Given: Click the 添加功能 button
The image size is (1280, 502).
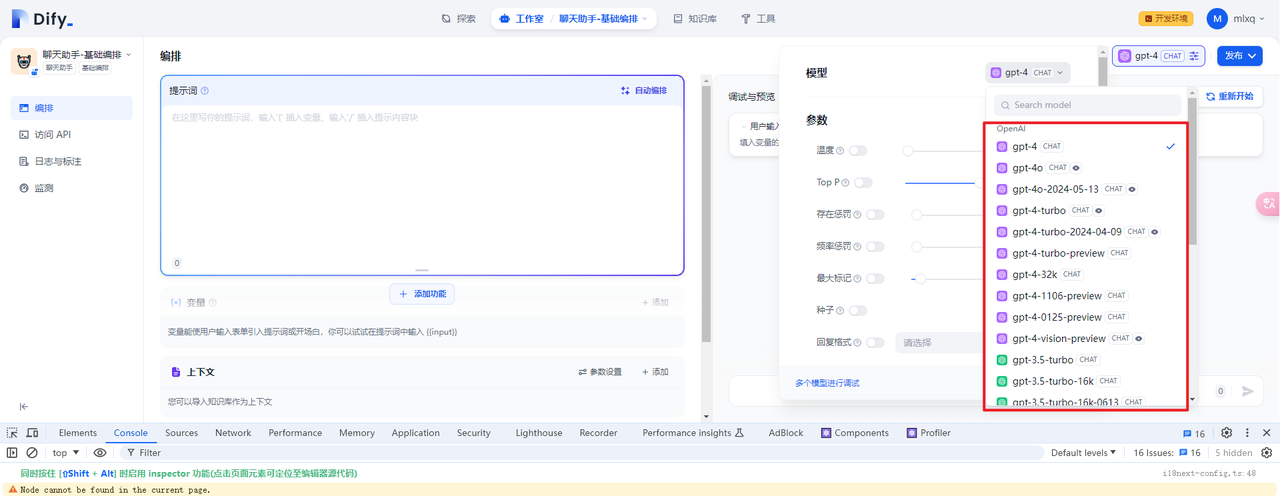Looking at the screenshot, I should pos(422,294).
